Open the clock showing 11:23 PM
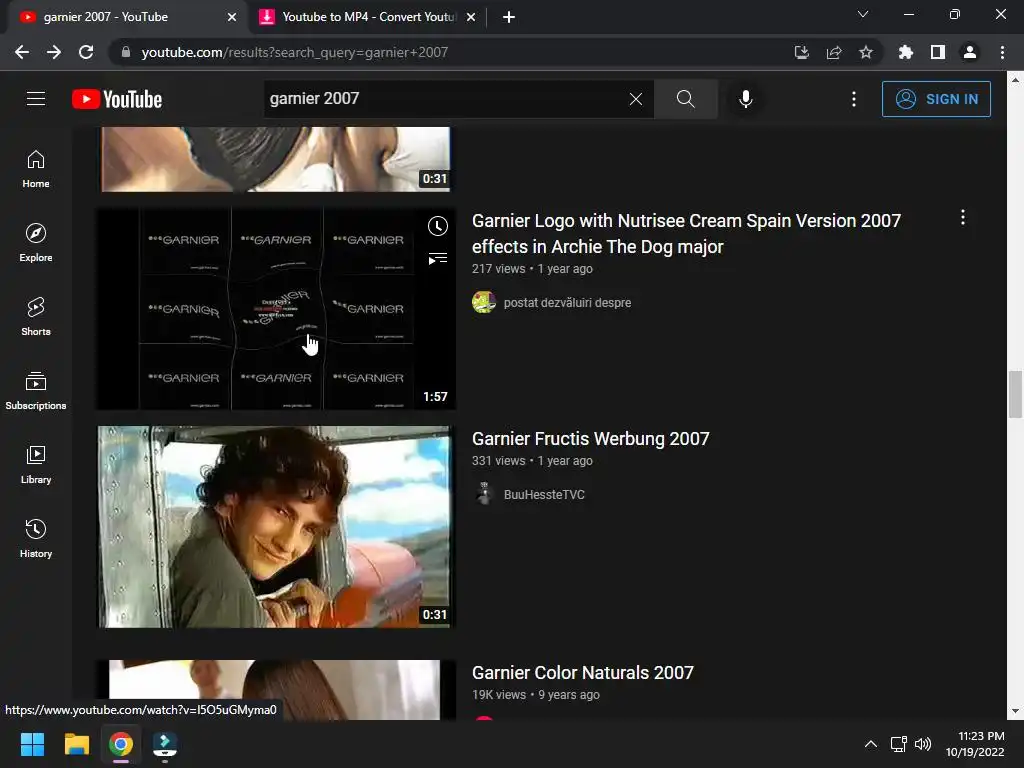This screenshot has height=768, width=1024. coord(975,744)
